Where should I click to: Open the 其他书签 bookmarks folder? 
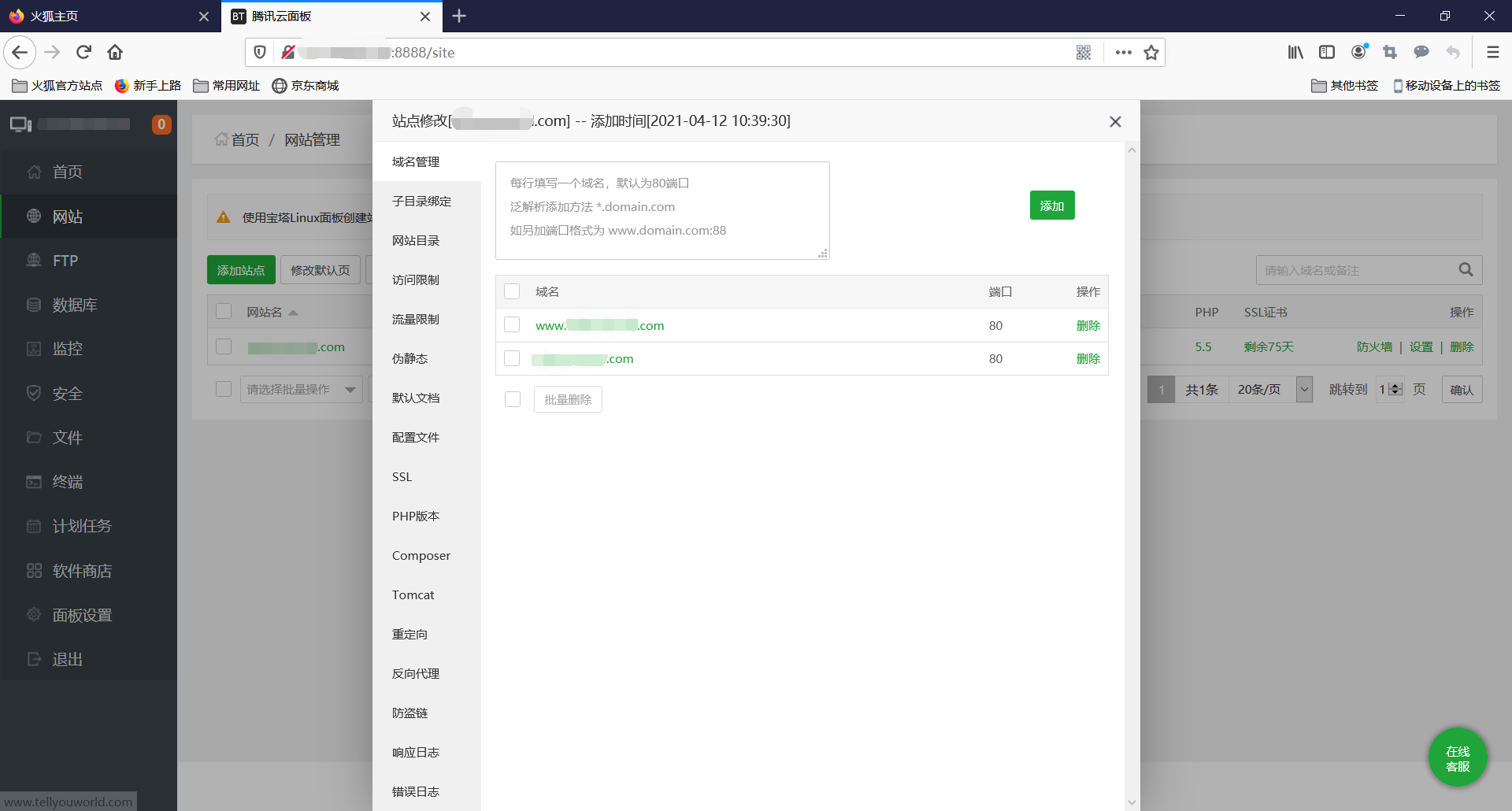point(1345,85)
